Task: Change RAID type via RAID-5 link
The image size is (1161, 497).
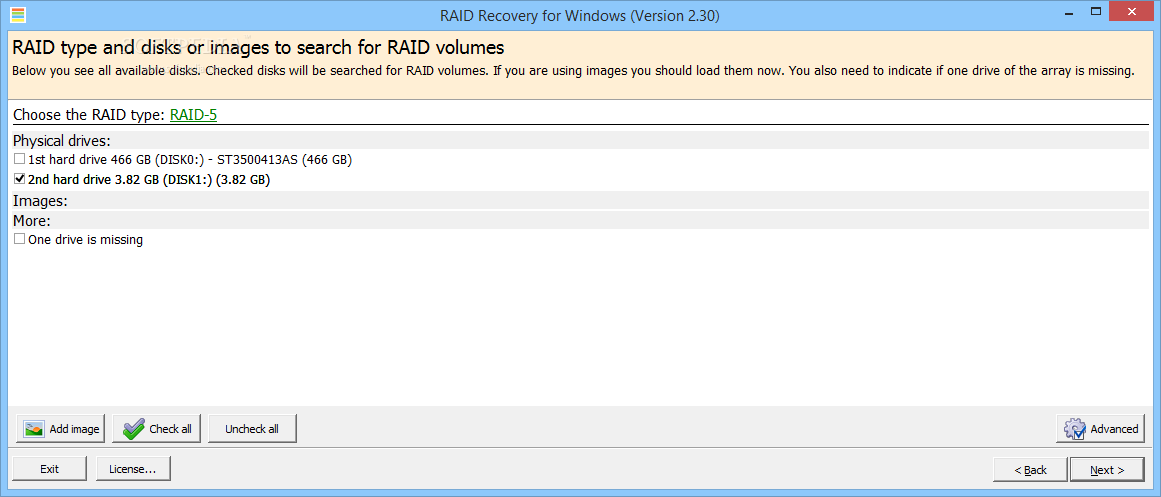Action: tap(193, 115)
